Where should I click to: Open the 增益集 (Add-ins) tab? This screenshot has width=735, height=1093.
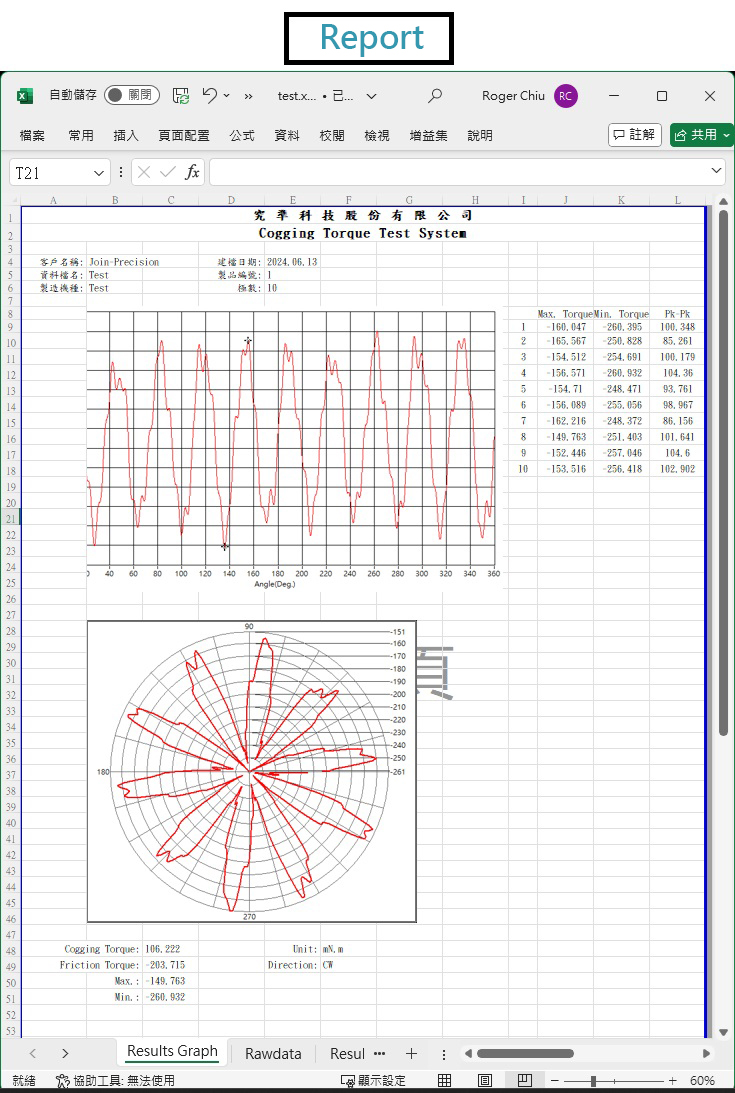pos(428,135)
